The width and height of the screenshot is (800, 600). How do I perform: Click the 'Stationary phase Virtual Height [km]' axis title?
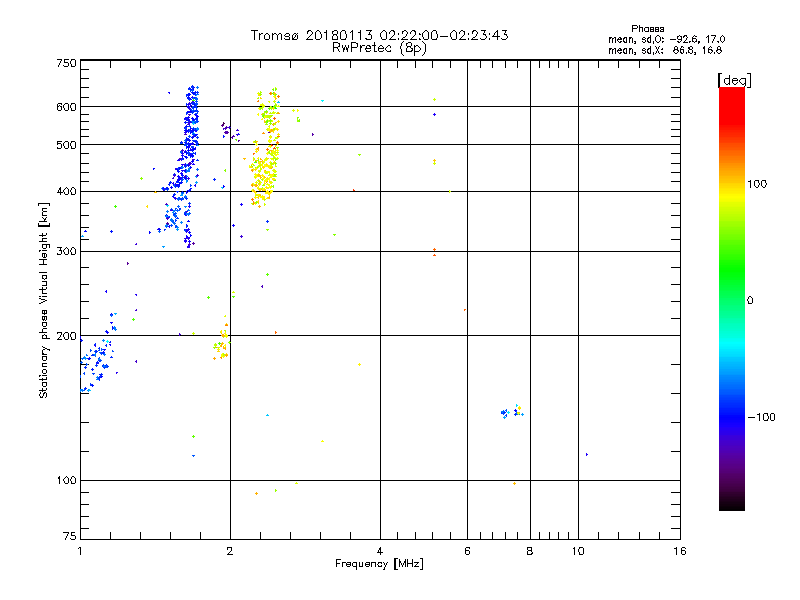pos(44,300)
